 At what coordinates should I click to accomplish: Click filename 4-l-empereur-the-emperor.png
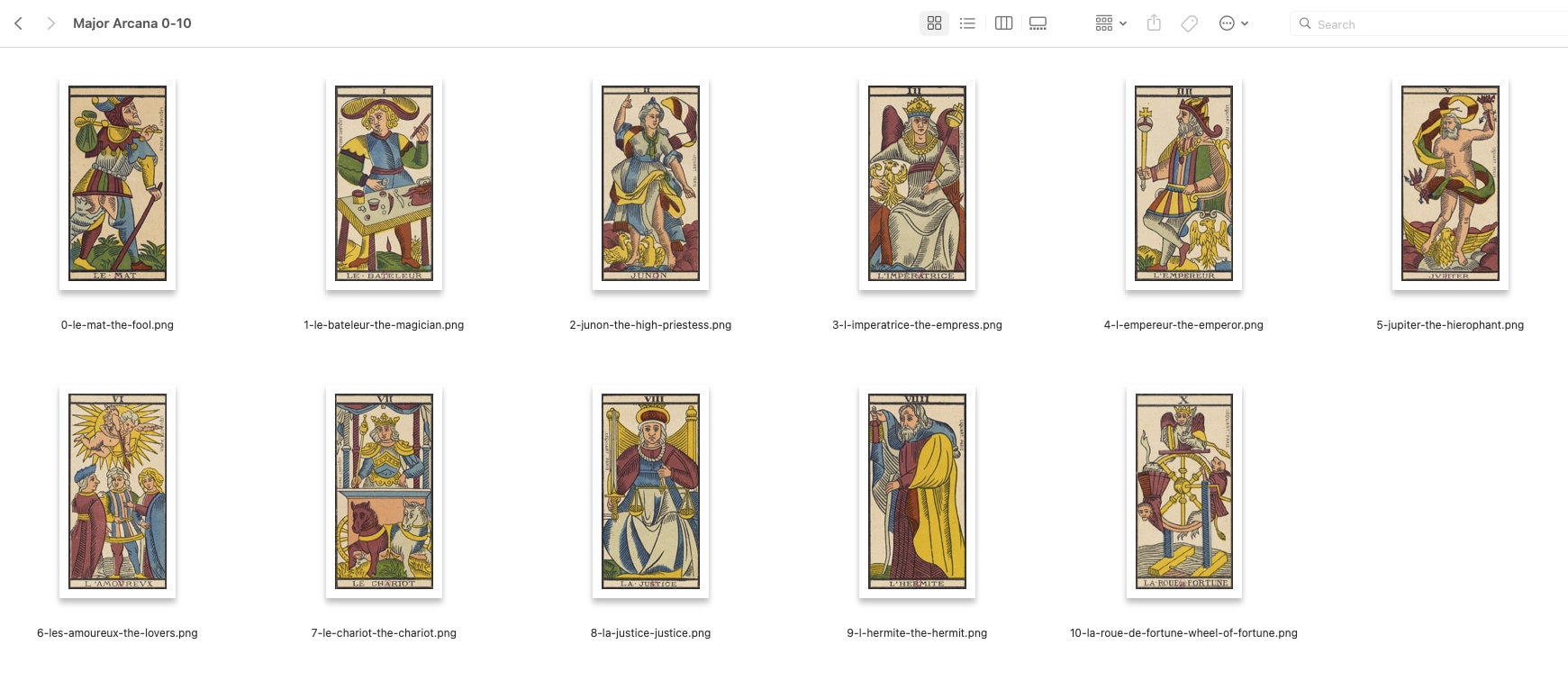1183,325
